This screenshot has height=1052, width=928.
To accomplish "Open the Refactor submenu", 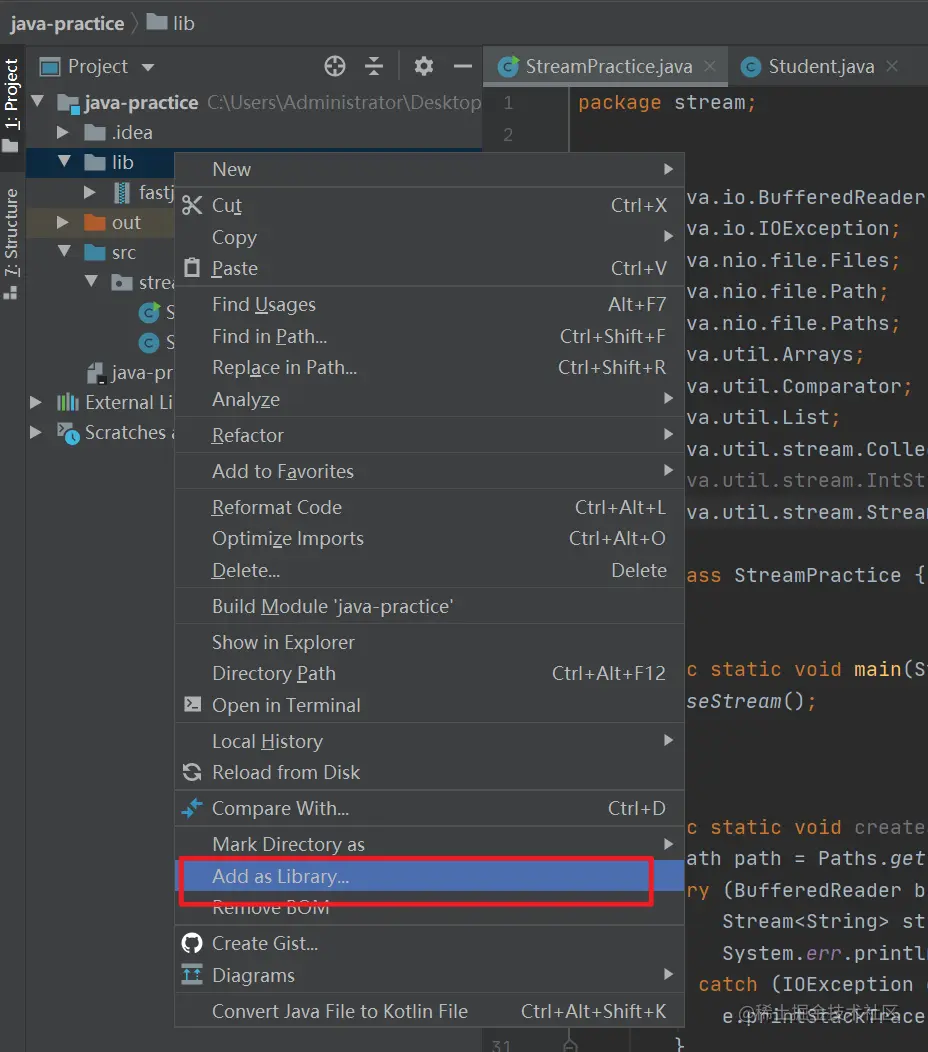I will pos(429,435).
